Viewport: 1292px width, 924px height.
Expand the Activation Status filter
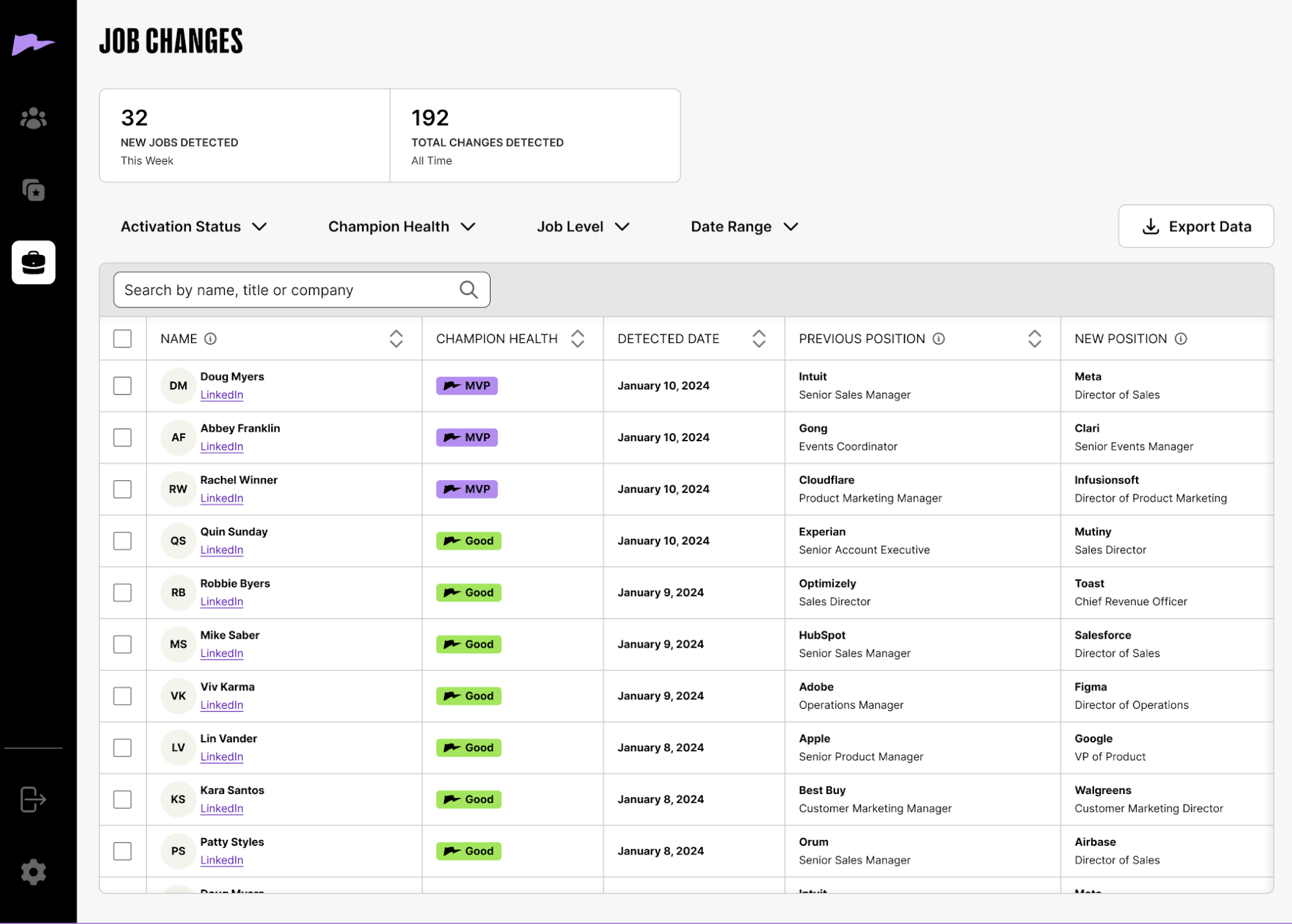(194, 226)
